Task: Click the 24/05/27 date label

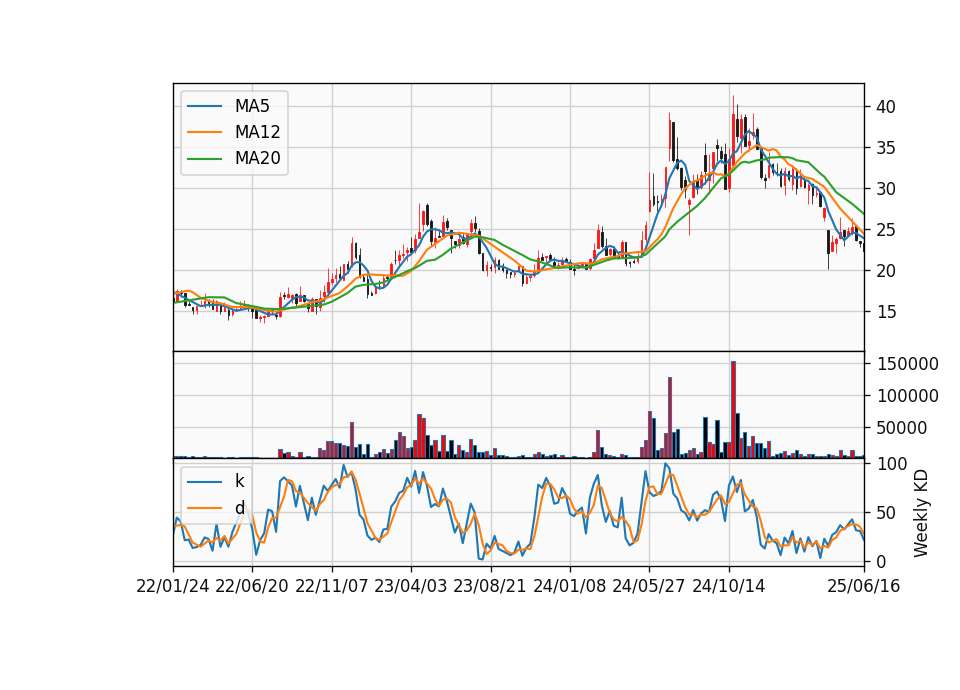Action: coord(649,586)
